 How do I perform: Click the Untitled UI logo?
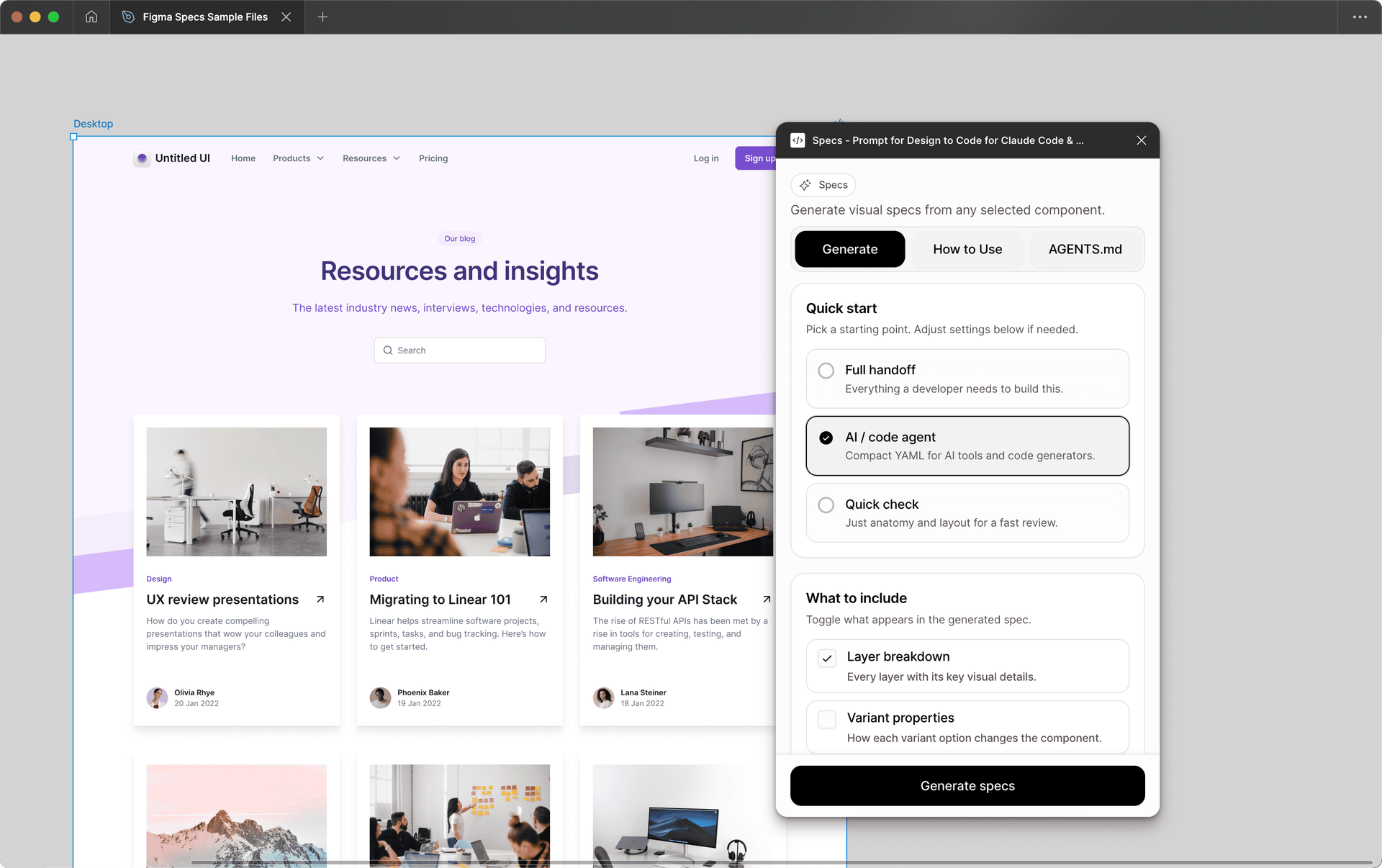(x=142, y=158)
